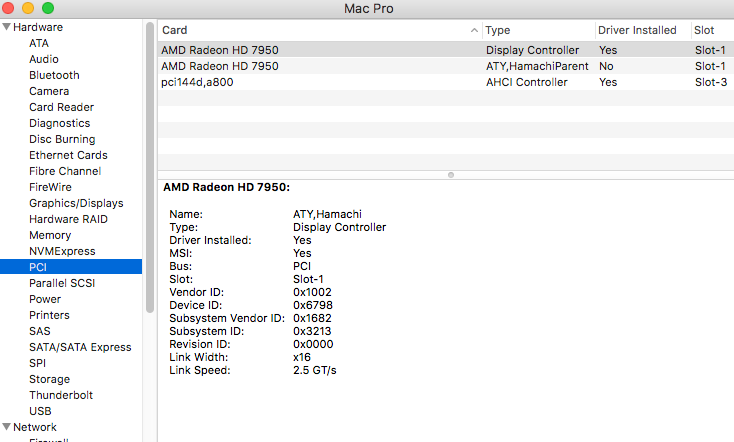The width and height of the screenshot is (734, 442).
Task: Open the Disc Burning category
Action: (62, 139)
